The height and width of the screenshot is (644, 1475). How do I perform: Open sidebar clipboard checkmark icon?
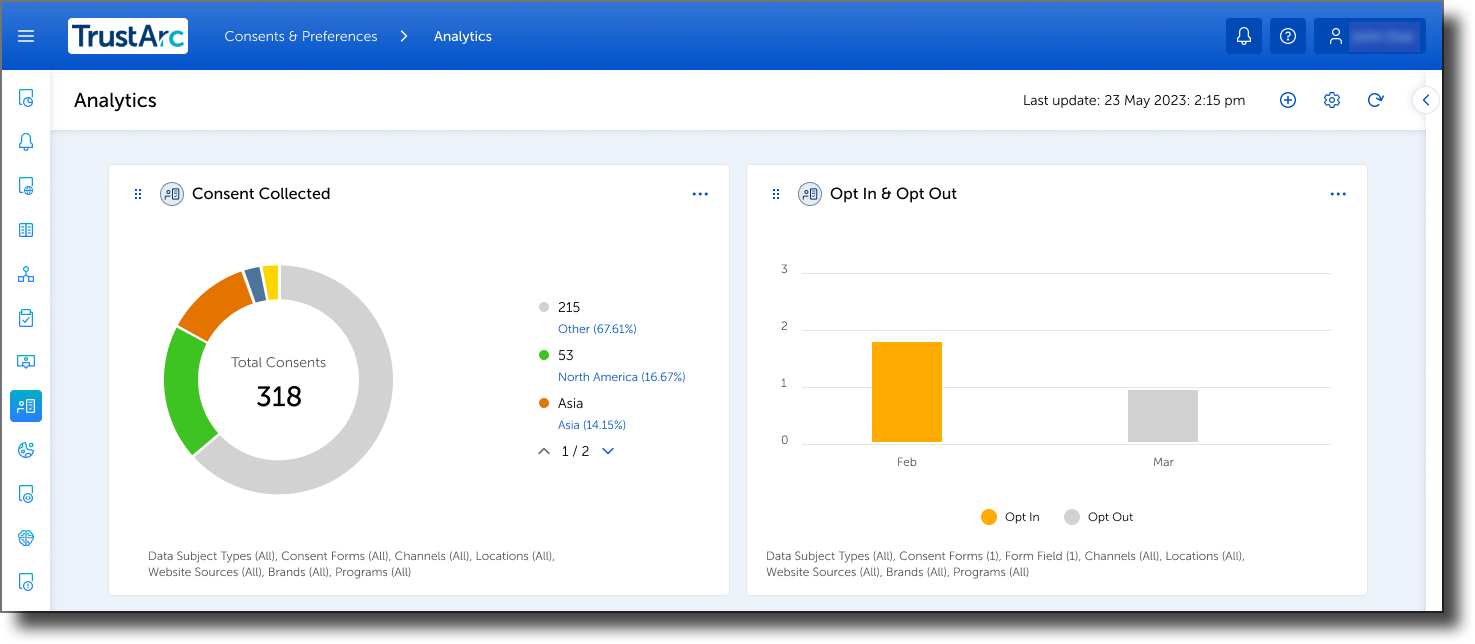coord(26,318)
